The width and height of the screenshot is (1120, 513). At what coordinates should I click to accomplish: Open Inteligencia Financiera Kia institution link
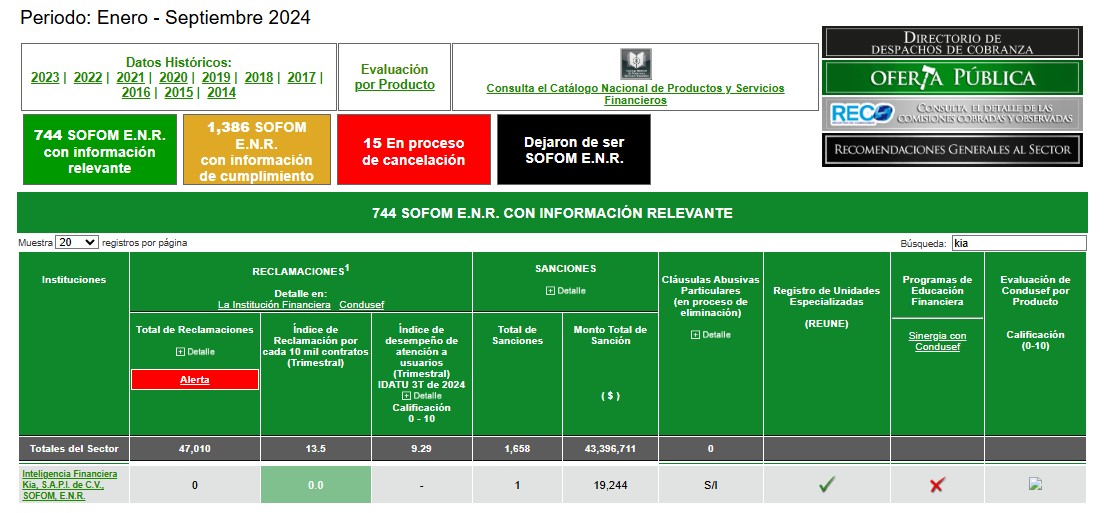click(x=69, y=484)
